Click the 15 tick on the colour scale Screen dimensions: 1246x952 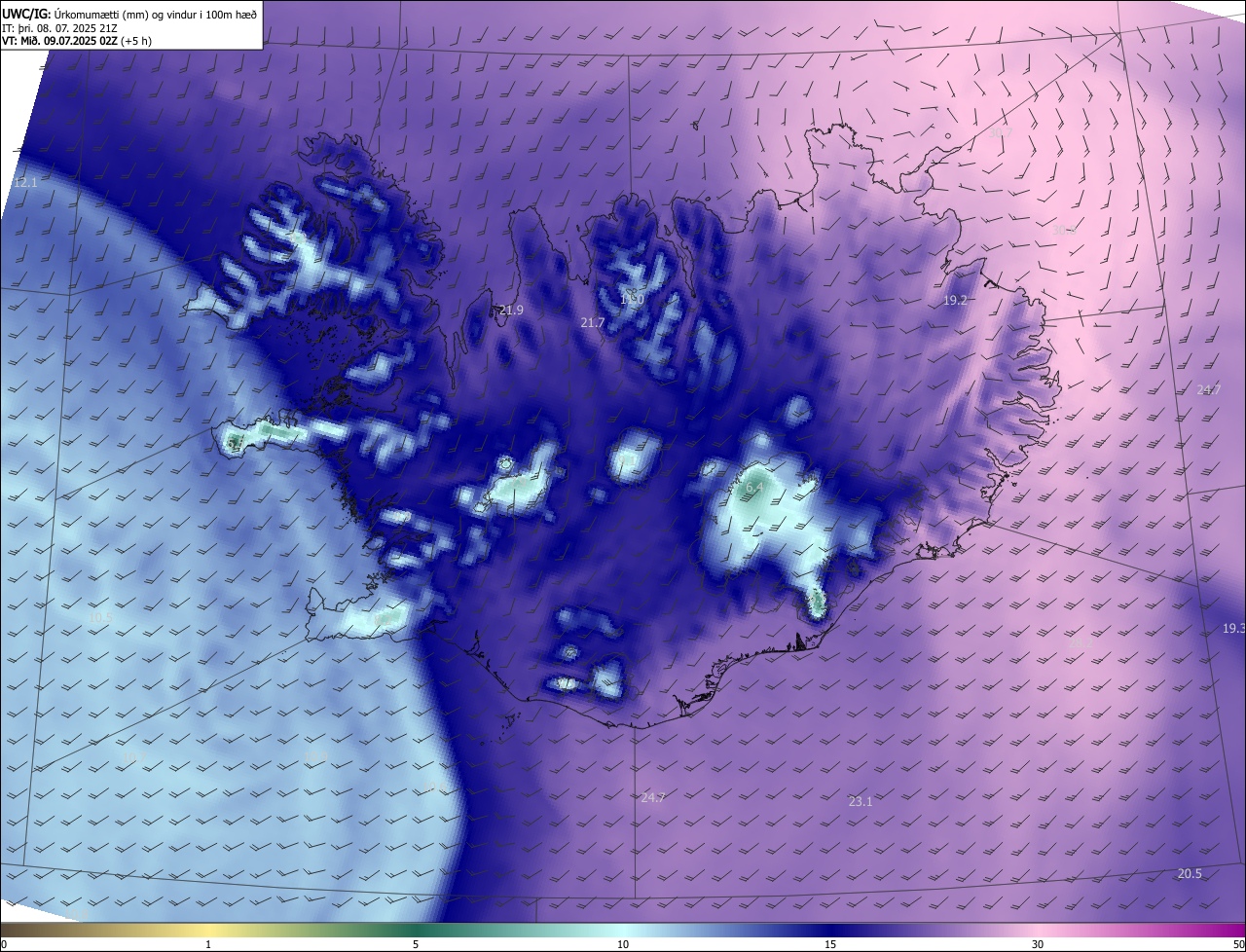tap(830, 945)
